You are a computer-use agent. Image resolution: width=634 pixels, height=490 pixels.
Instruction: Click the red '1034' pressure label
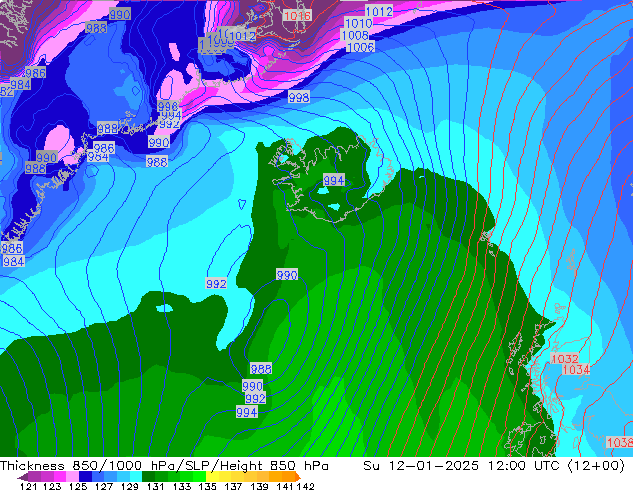click(x=576, y=369)
